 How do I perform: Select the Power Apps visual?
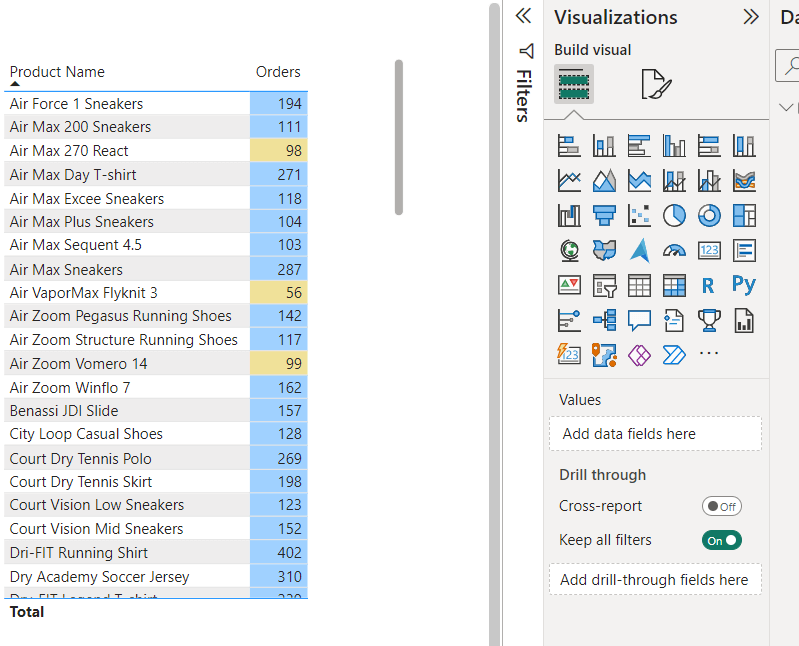pos(639,355)
